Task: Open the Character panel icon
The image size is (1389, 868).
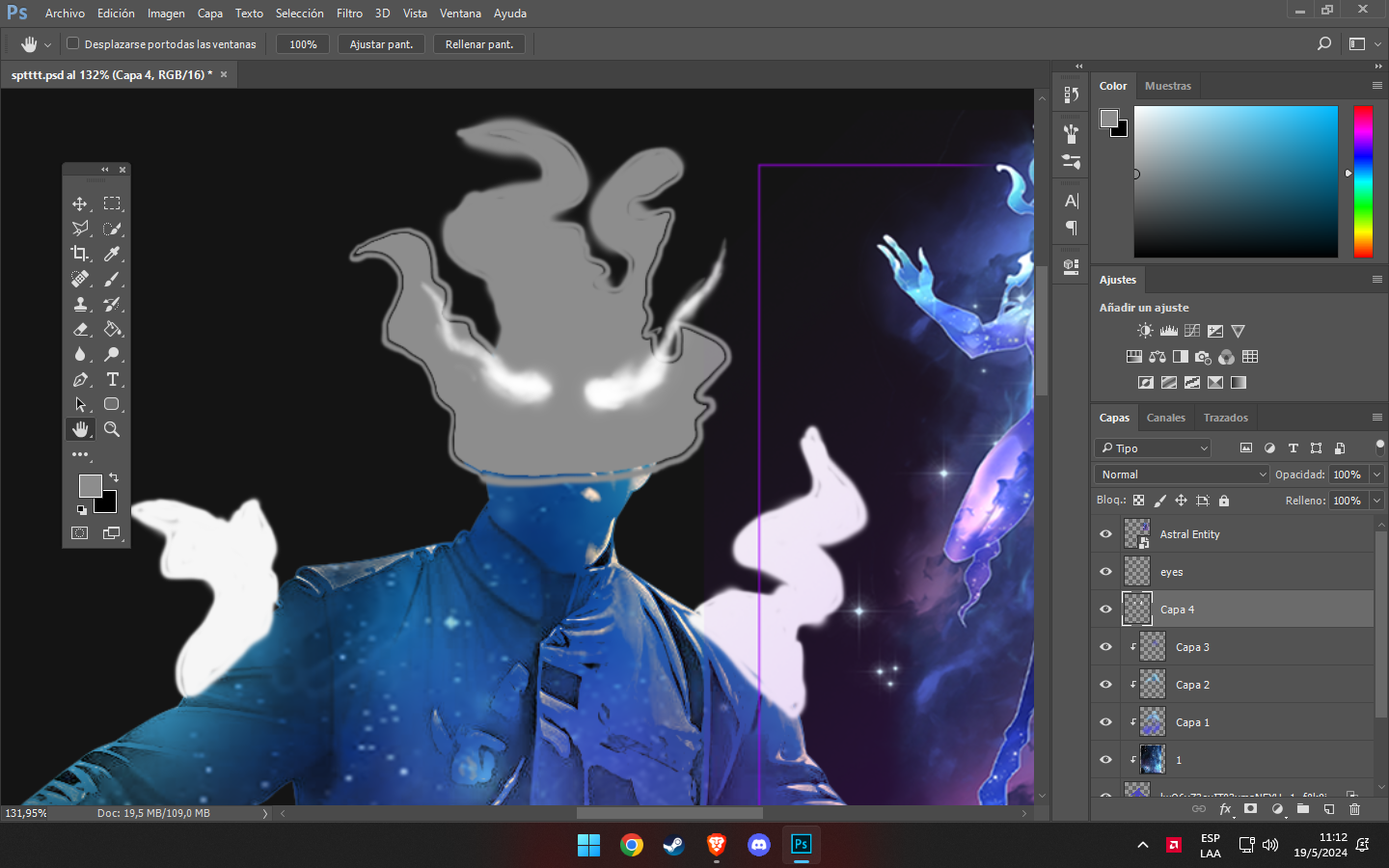Action: [x=1071, y=201]
